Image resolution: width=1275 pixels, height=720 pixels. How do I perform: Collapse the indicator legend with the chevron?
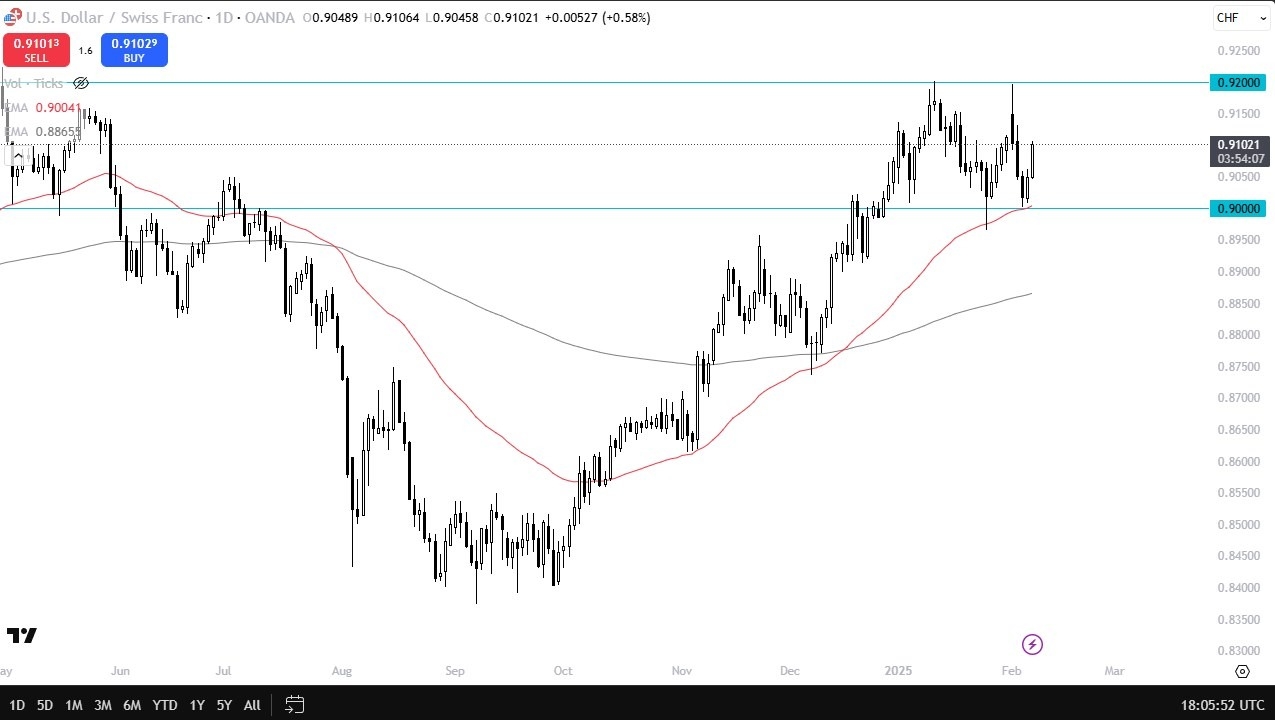click(x=17, y=156)
